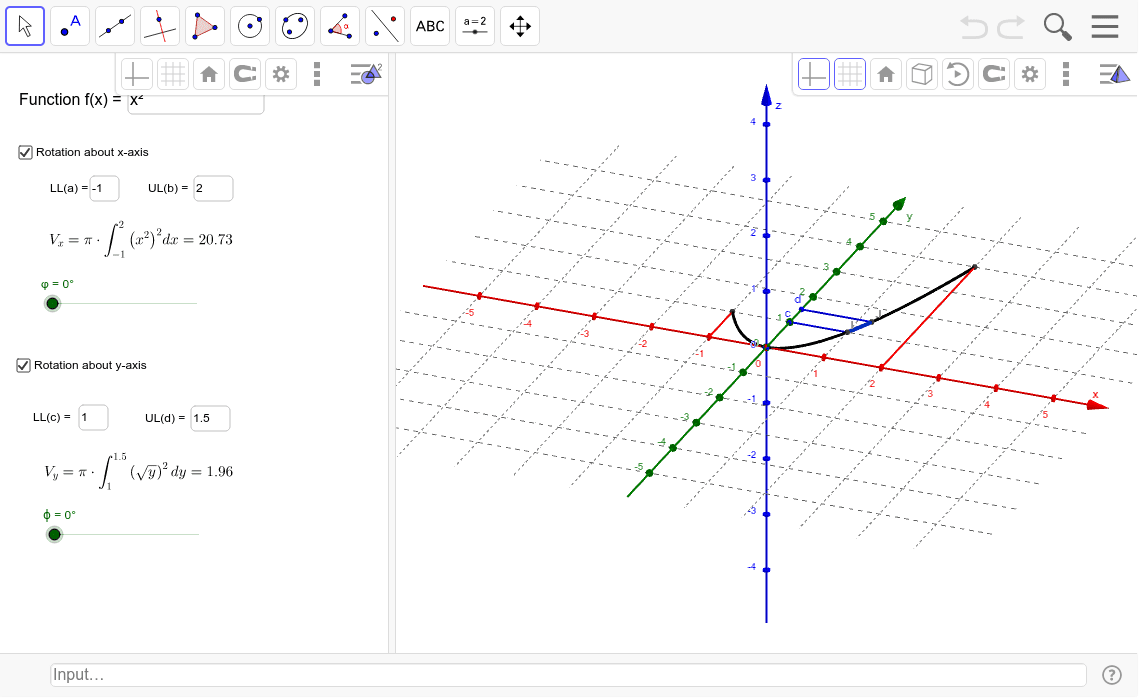
Task: Open the Slider tool (a=2)
Action: [x=474, y=25]
